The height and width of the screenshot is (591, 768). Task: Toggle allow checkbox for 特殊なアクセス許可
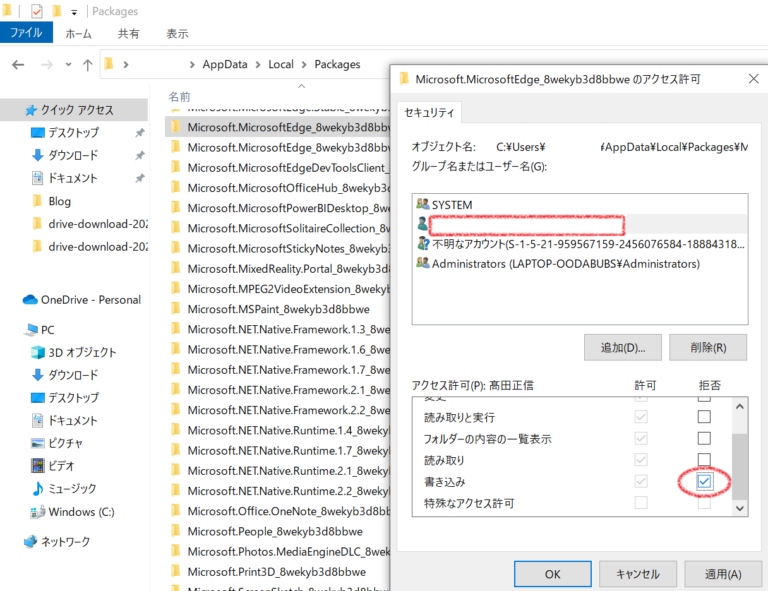[x=641, y=502]
